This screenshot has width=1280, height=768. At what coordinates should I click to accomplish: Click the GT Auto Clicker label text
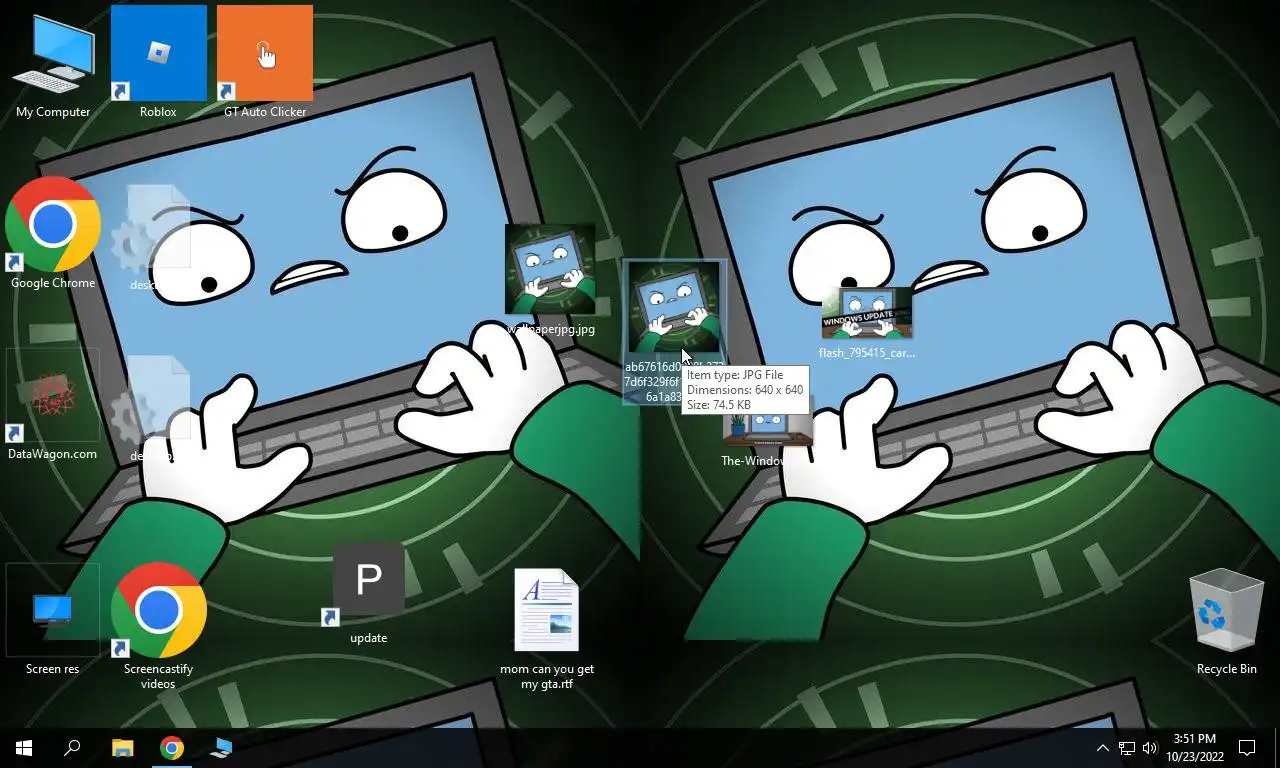[x=265, y=112]
